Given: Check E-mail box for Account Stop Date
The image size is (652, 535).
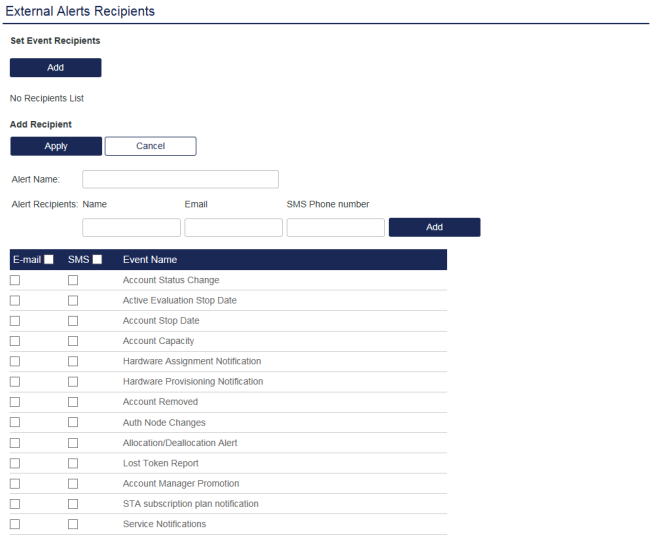Looking at the screenshot, I should 15,321.
